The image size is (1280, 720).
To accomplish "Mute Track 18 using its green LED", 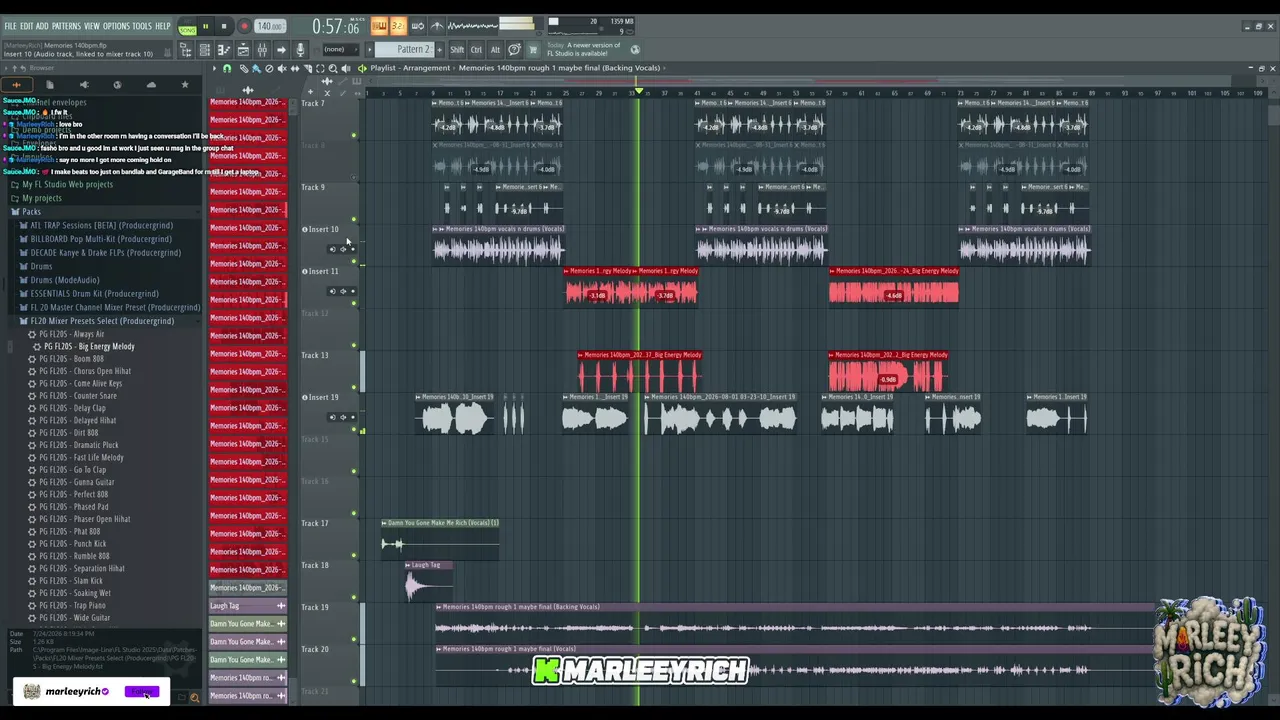I will (x=354, y=597).
